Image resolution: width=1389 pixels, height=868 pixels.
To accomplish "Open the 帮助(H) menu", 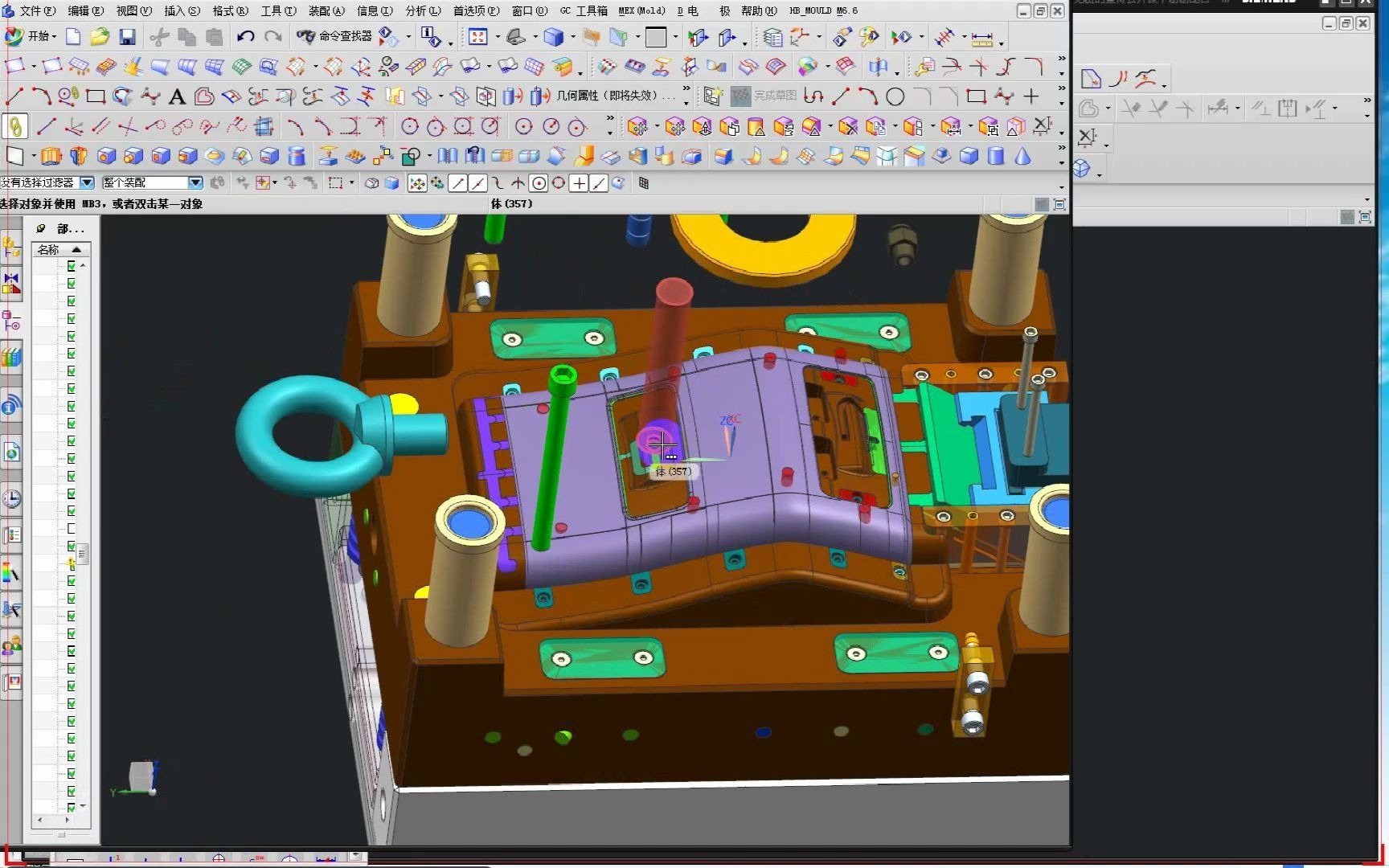I will 760,11.
